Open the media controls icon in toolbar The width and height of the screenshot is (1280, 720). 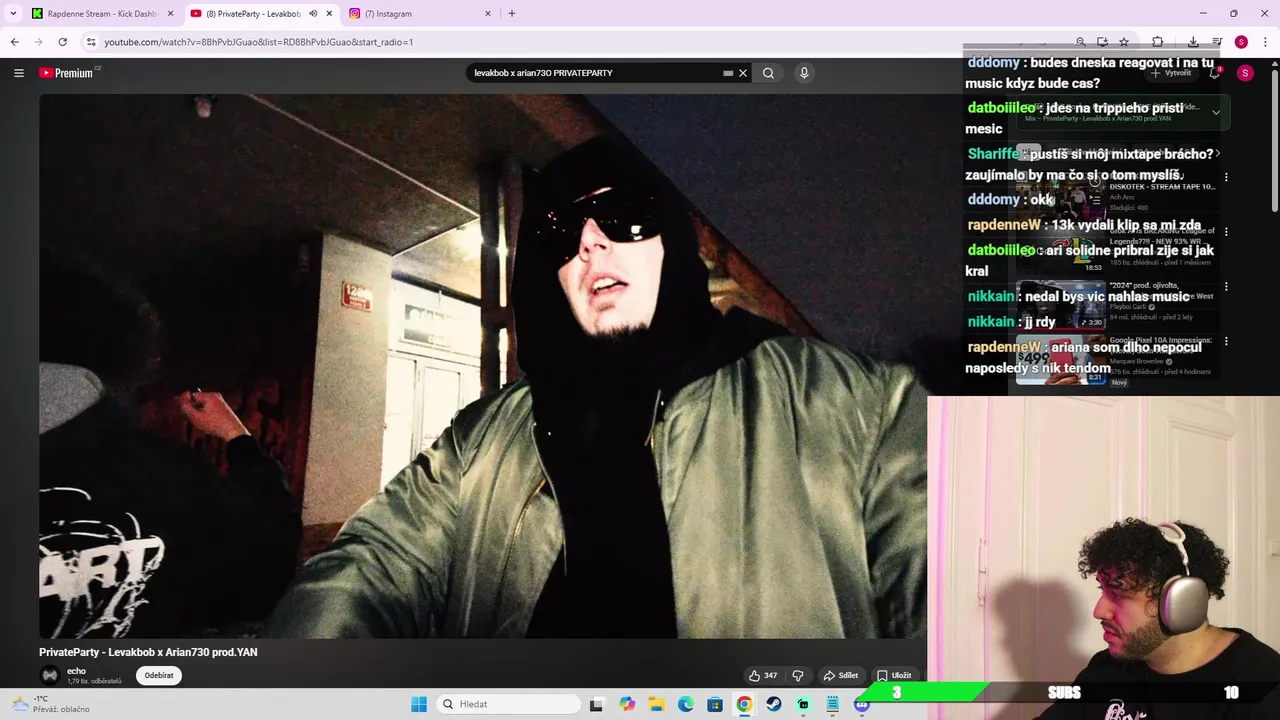pos(1217,42)
